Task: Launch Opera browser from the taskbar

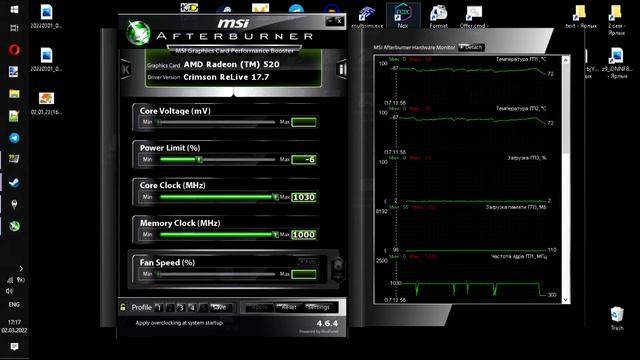Action: tap(14, 50)
